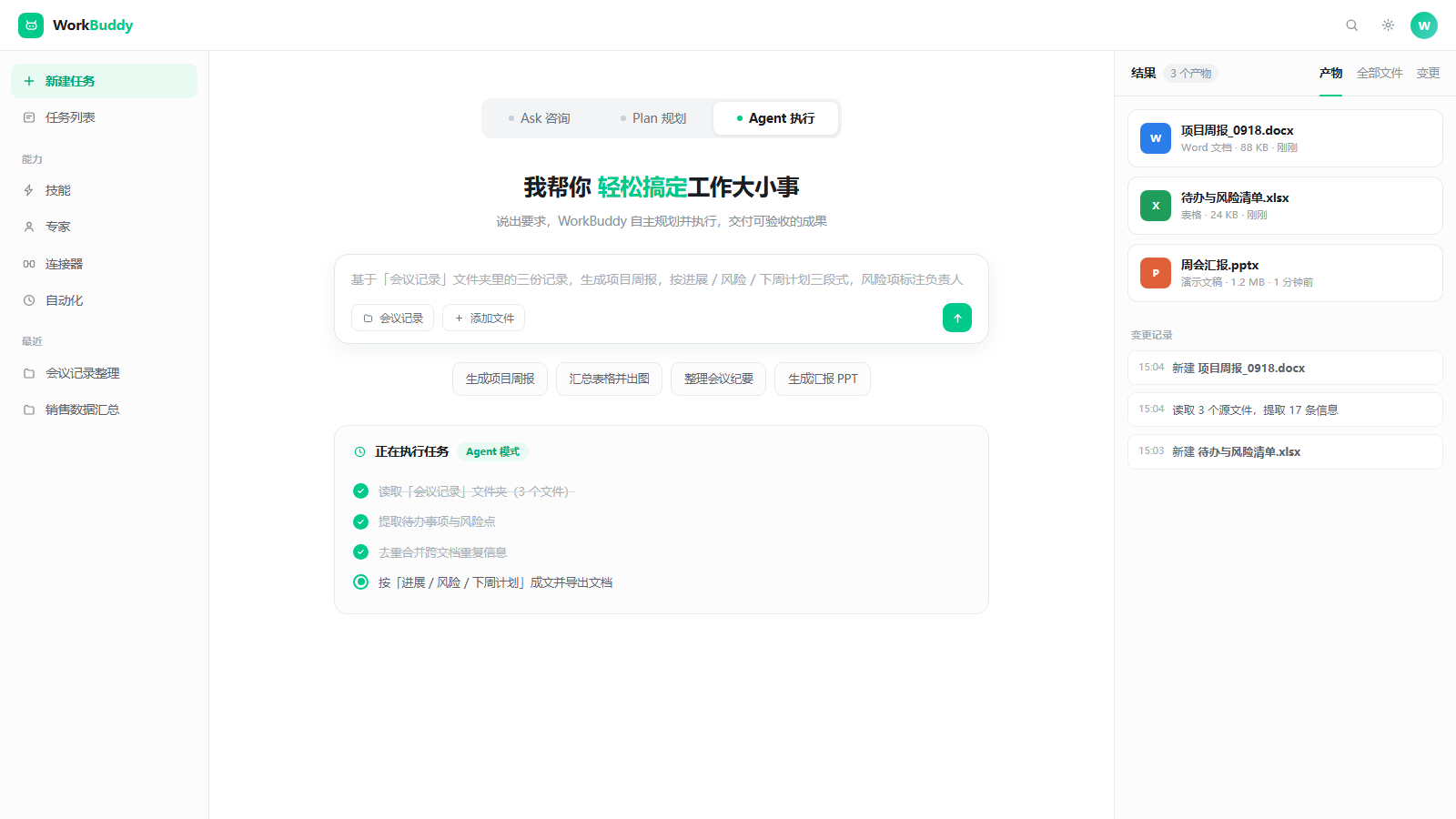Click the 会议记录 folder chip
This screenshot has width=1456, height=819.
pos(392,318)
